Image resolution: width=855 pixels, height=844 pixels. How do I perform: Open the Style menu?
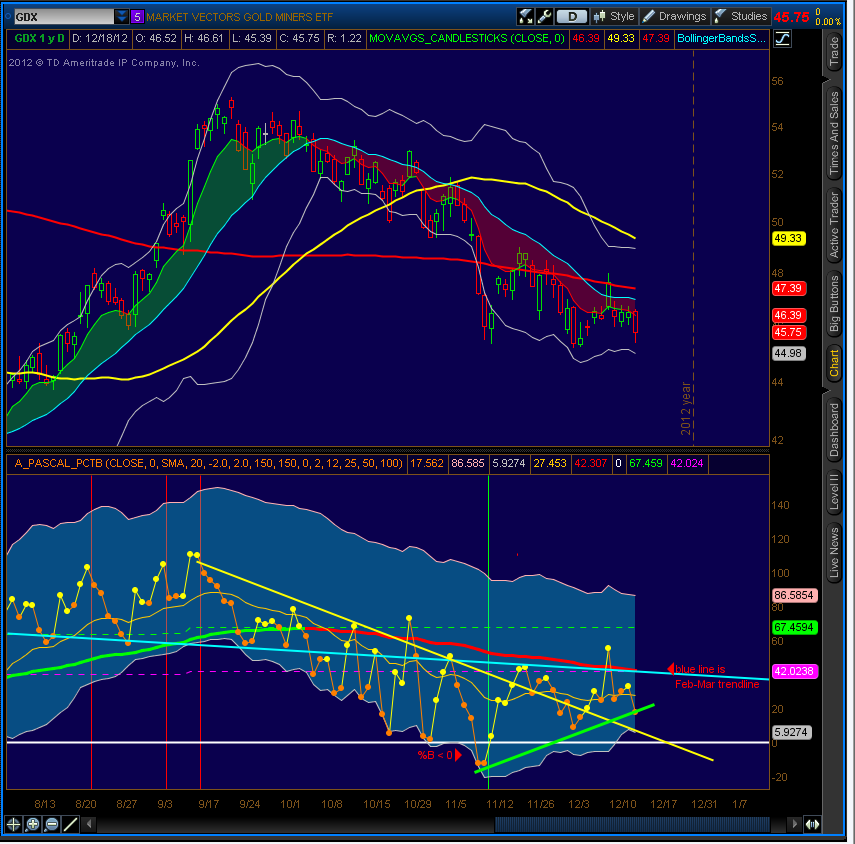coord(615,16)
